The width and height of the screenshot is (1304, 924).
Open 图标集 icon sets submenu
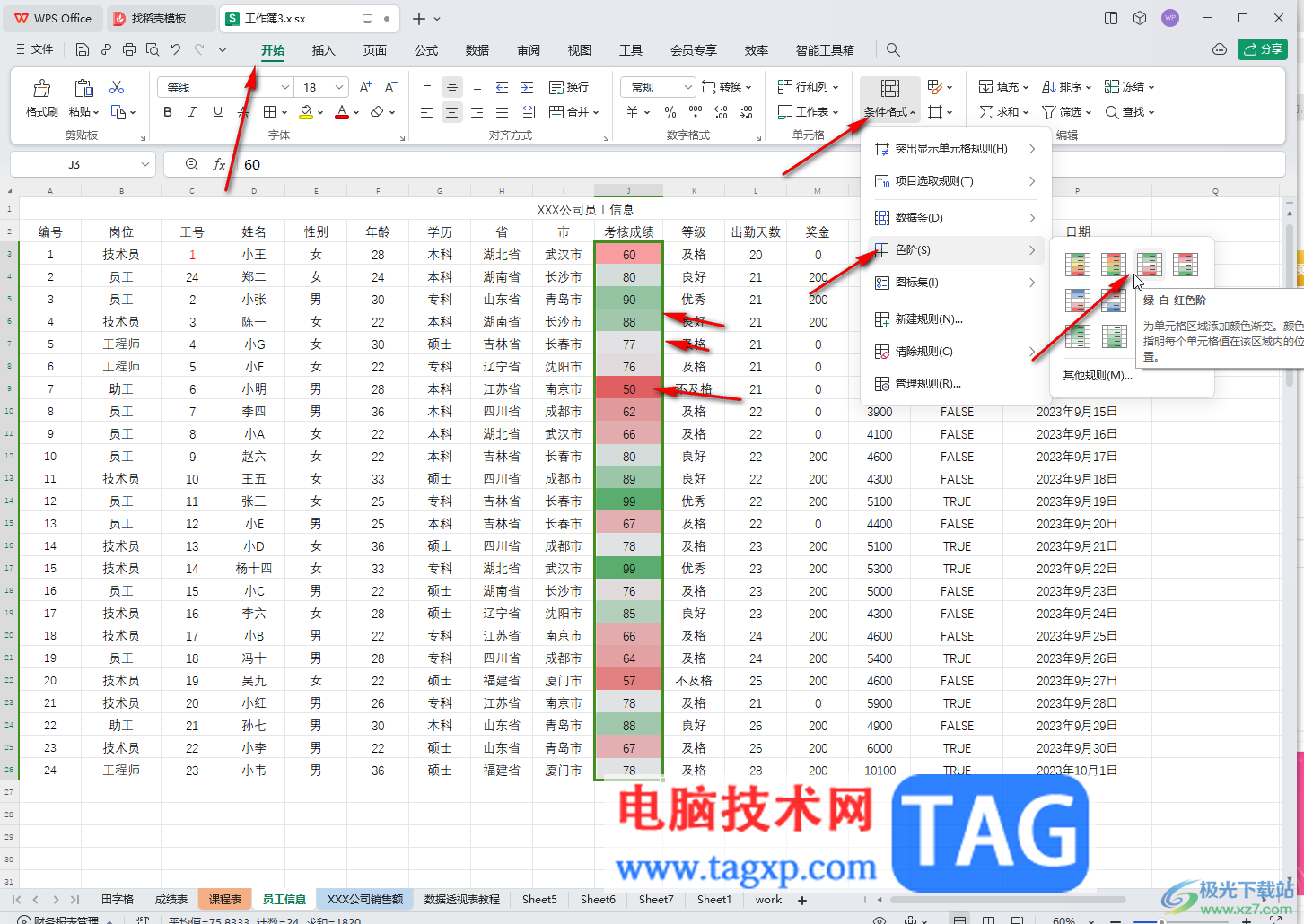[x=956, y=283]
